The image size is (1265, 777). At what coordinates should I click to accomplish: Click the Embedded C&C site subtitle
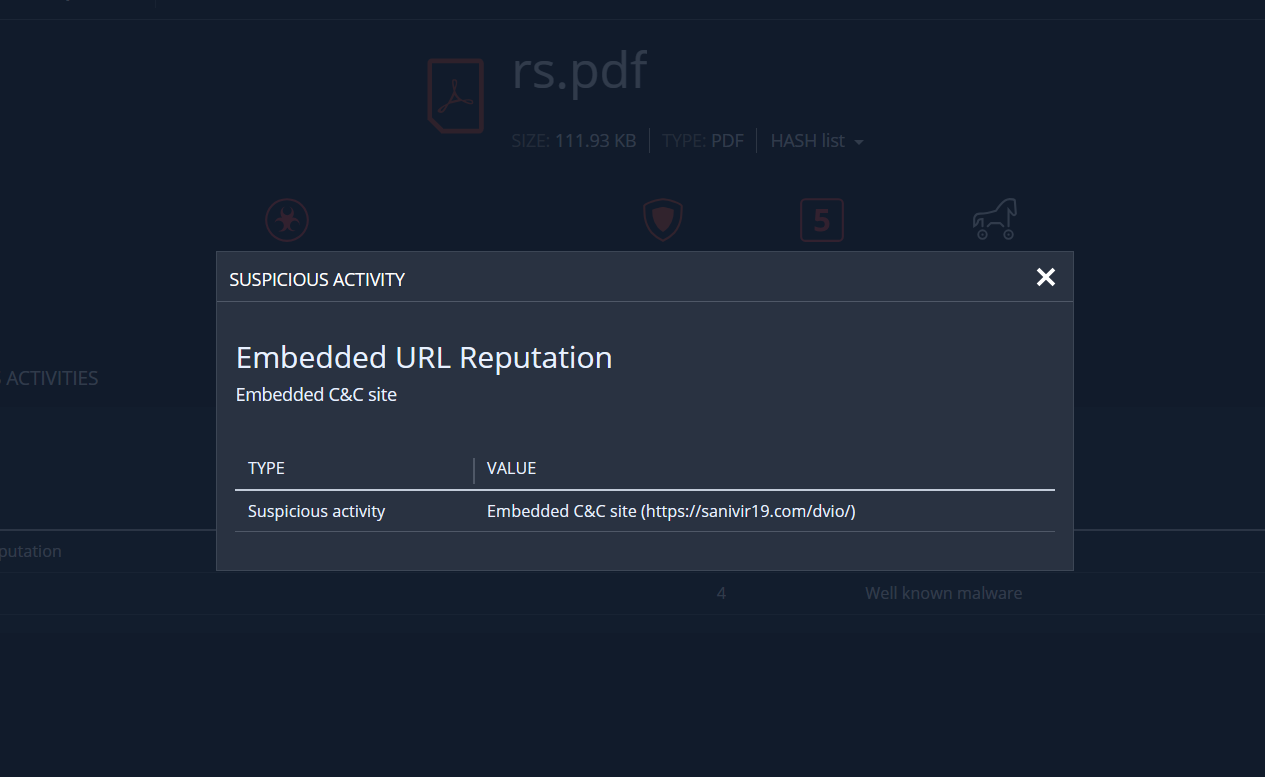(316, 395)
